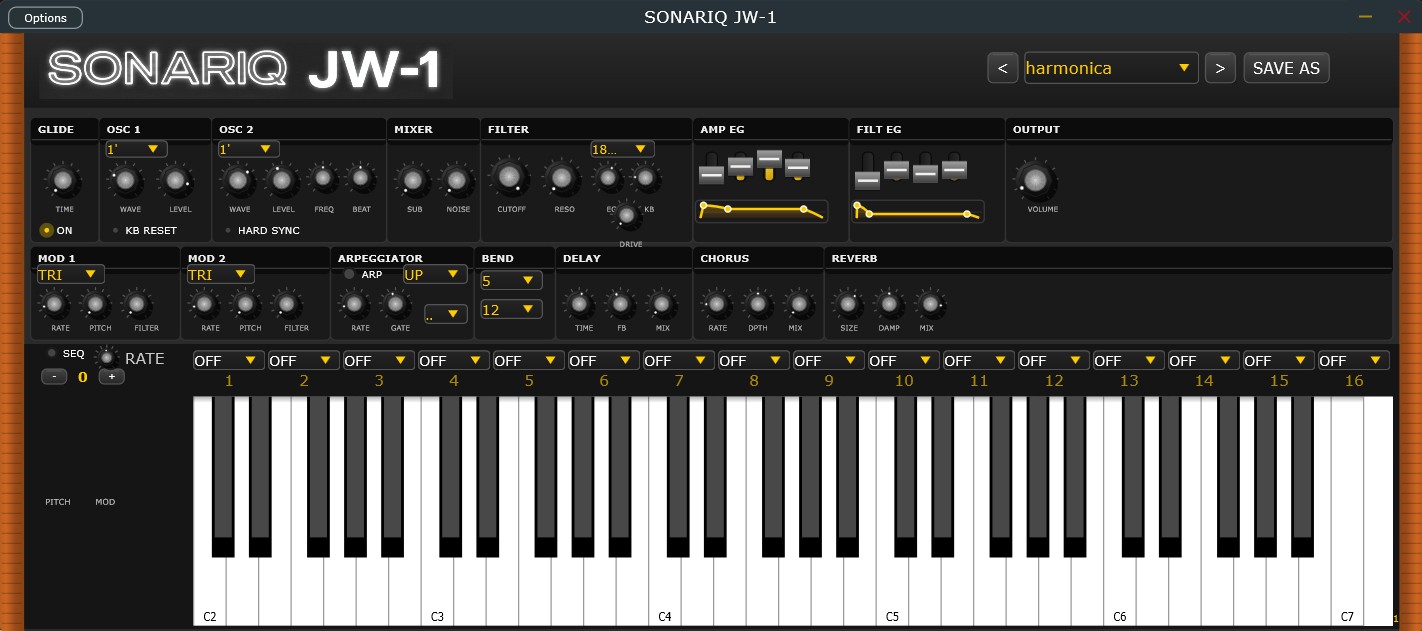
Task: Go to the previous preset
Action: (x=1003, y=68)
